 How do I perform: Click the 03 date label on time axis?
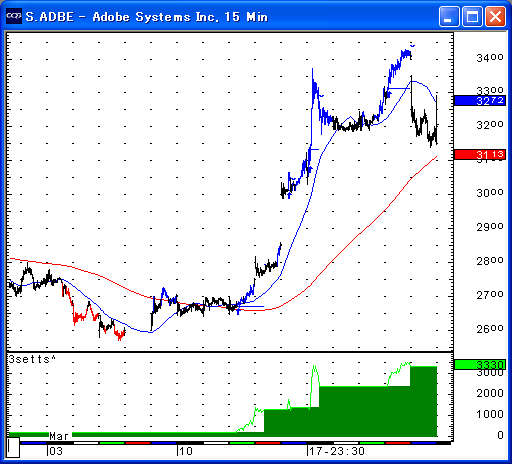tap(56, 451)
